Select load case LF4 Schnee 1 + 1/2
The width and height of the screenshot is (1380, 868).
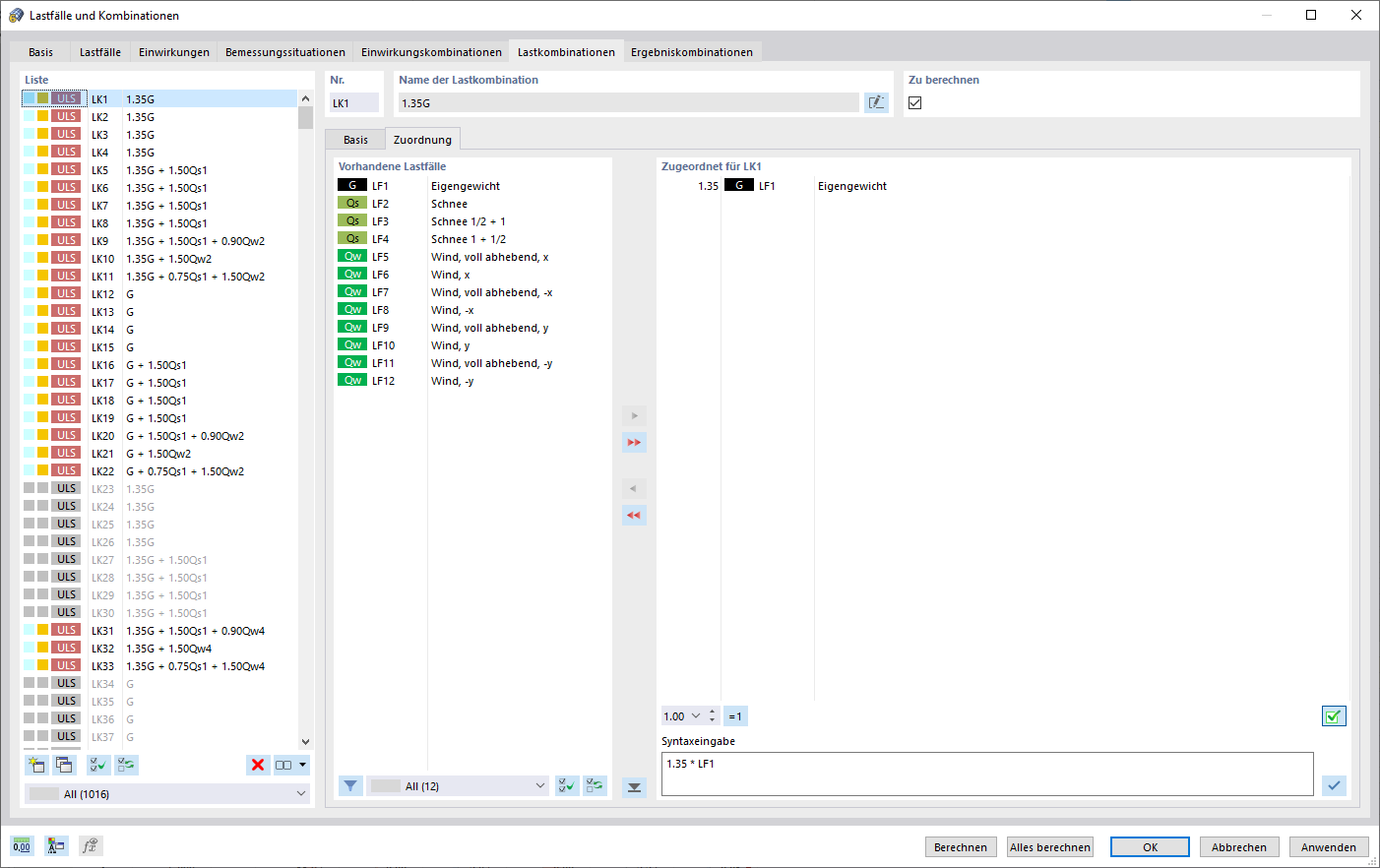point(472,239)
